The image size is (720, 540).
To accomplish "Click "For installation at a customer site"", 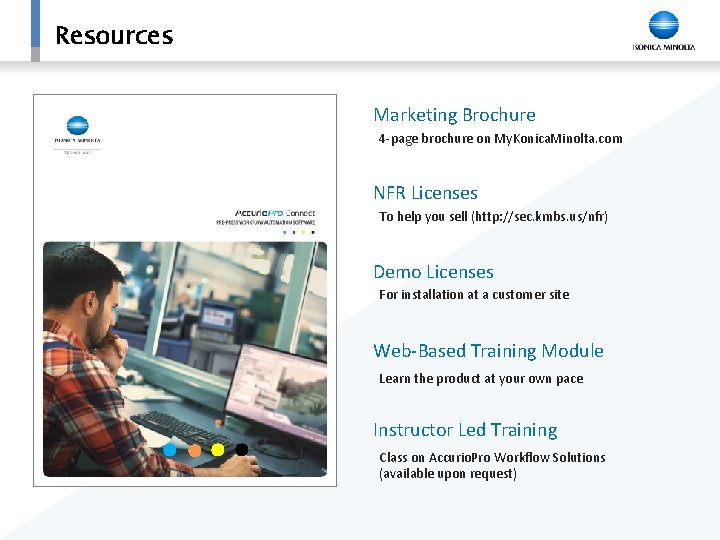I will pyautogui.click(x=474, y=294).
